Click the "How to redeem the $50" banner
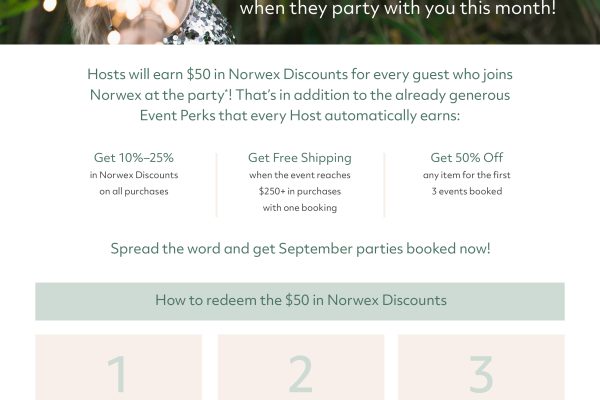Image resolution: width=600 pixels, height=400 pixels. click(300, 300)
